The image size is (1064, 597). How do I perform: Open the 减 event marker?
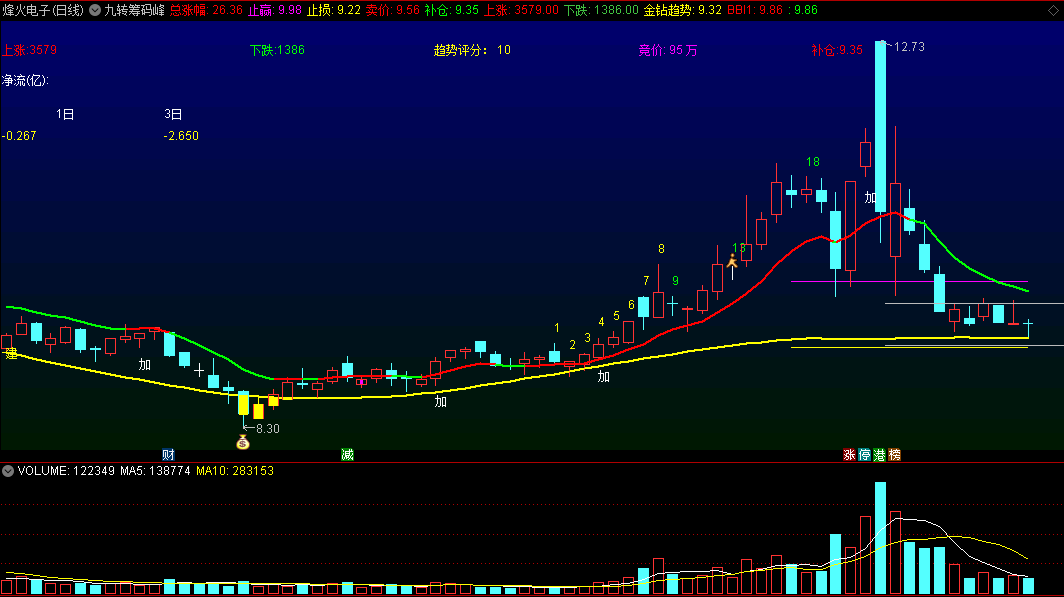pos(347,455)
